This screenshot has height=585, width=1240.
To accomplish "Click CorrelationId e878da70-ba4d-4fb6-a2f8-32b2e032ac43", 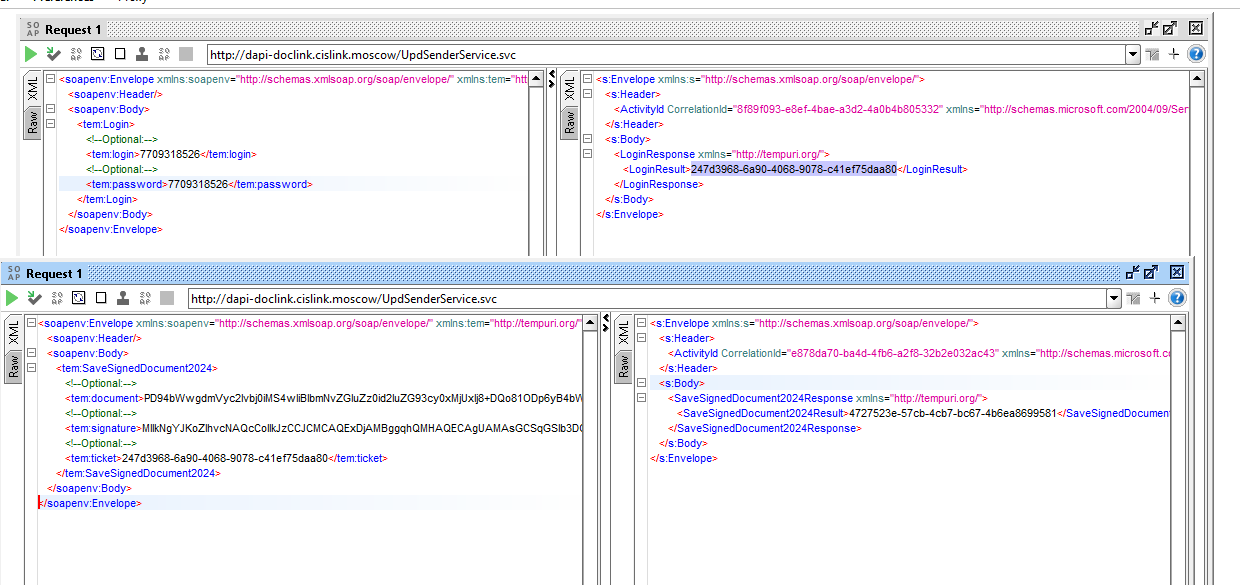I will (893, 353).
